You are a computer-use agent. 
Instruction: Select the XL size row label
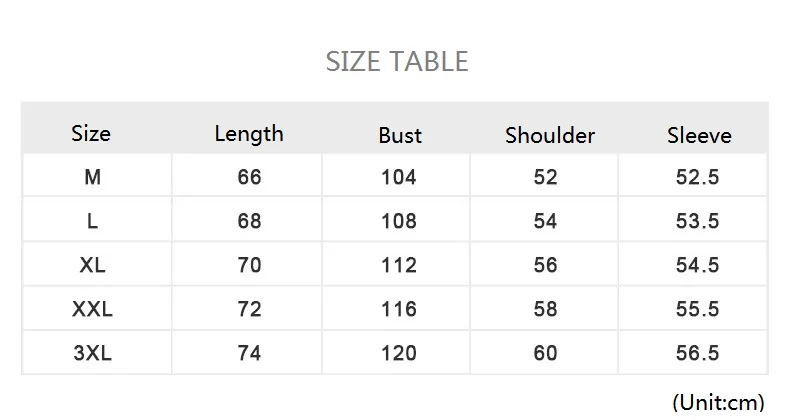tap(92, 265)
